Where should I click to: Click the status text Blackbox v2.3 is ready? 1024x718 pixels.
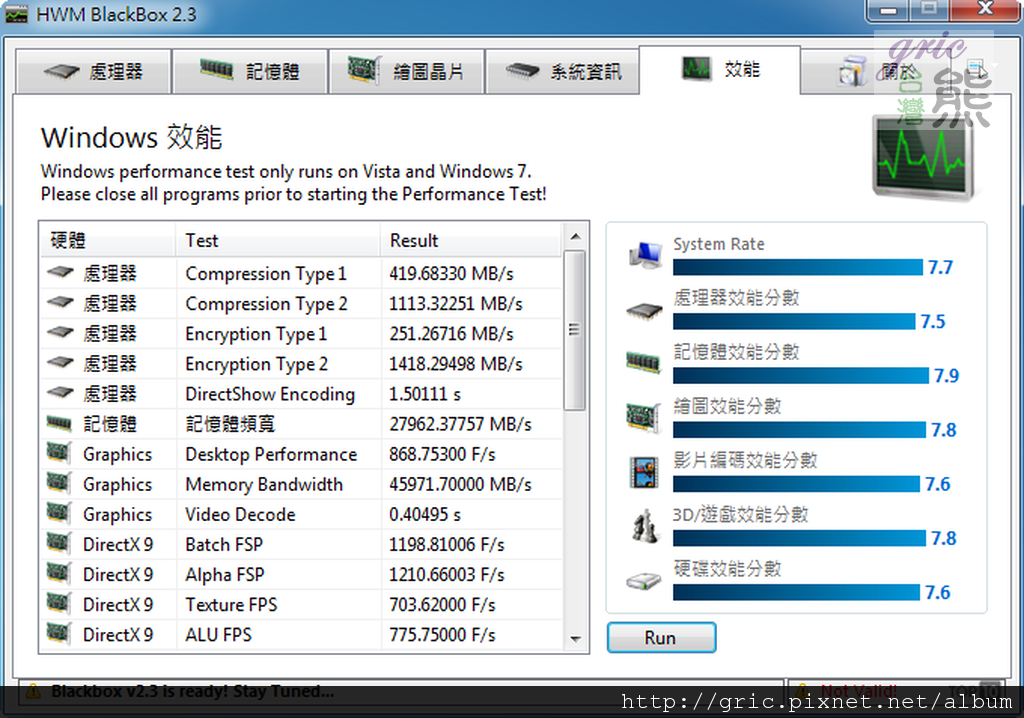(x=193, y=691)
